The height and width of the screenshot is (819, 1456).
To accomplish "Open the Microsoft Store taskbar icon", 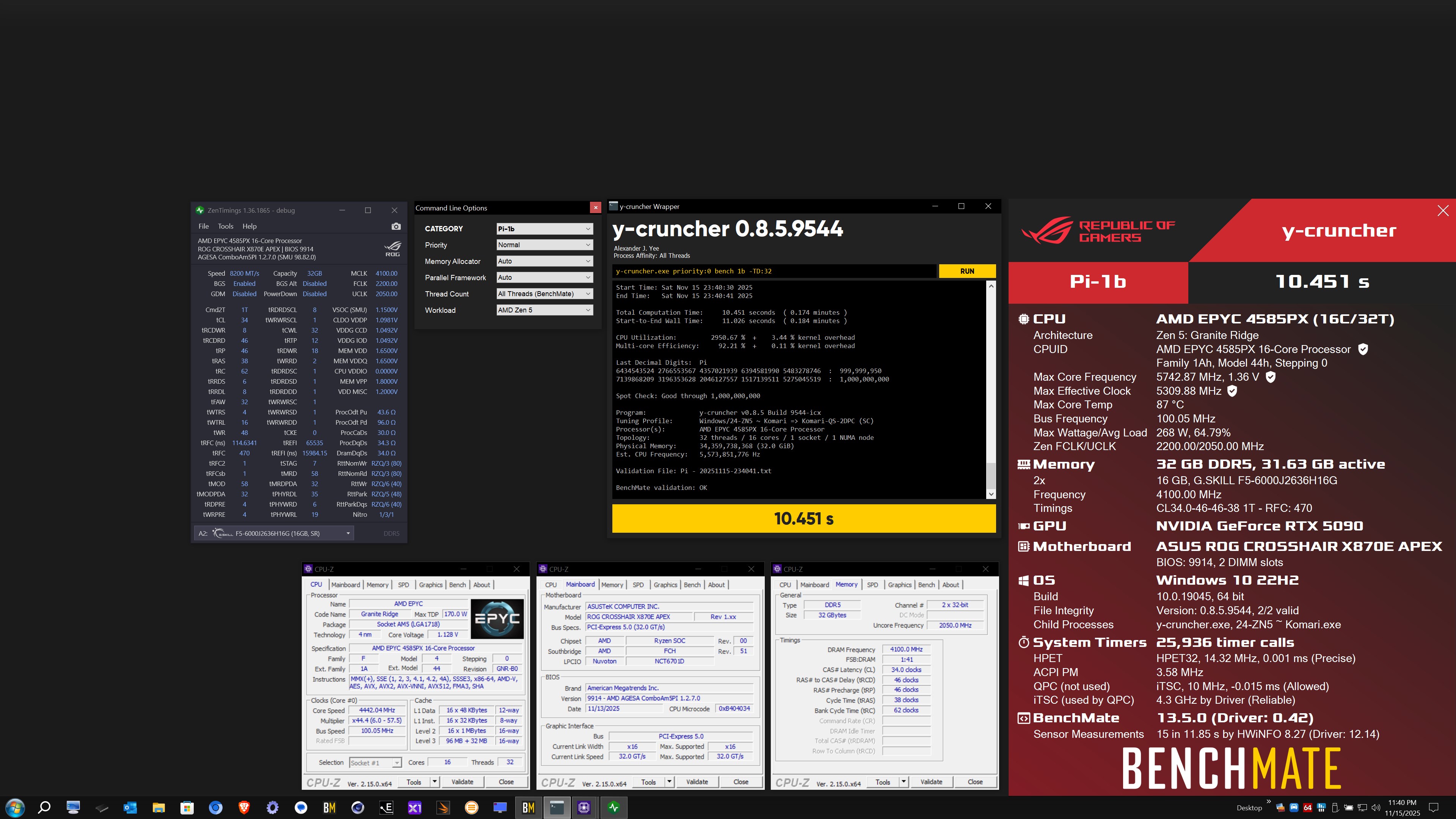I will [187, 808].
